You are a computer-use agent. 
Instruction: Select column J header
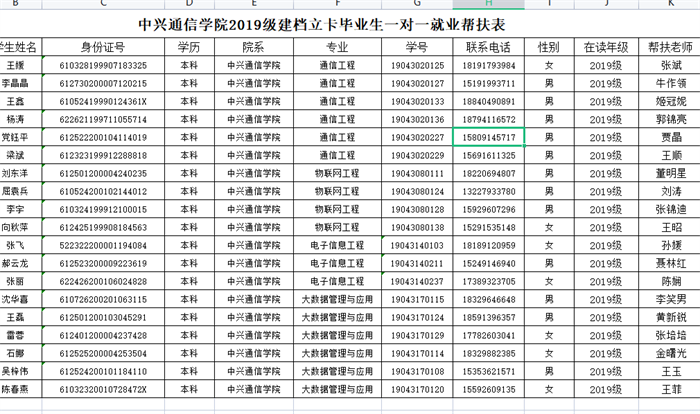(606, 5)
